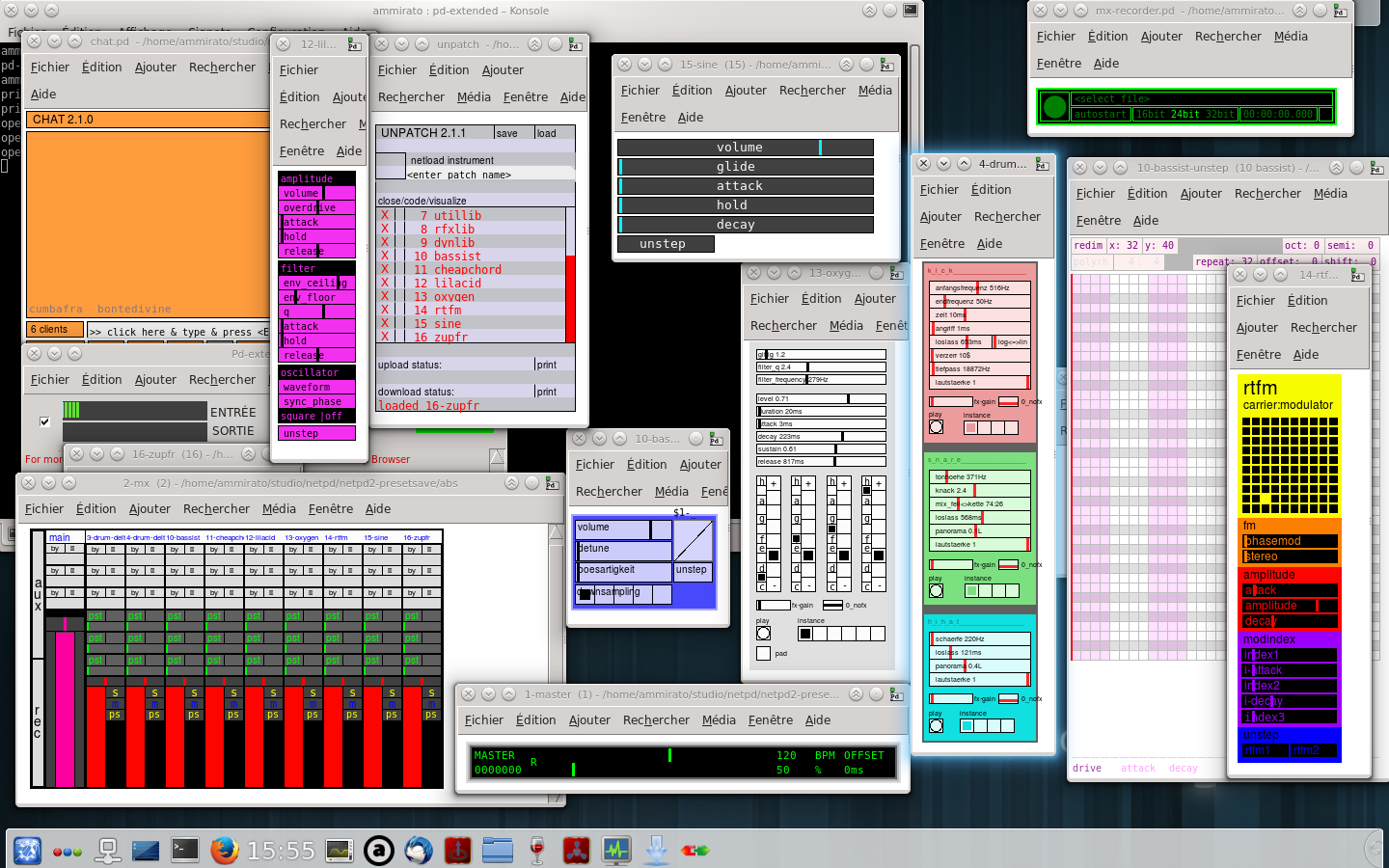Viewport: 1389px width, 868px height.
Task: Open the KDE application launcher icon
Action: click(x=27, y=850)
